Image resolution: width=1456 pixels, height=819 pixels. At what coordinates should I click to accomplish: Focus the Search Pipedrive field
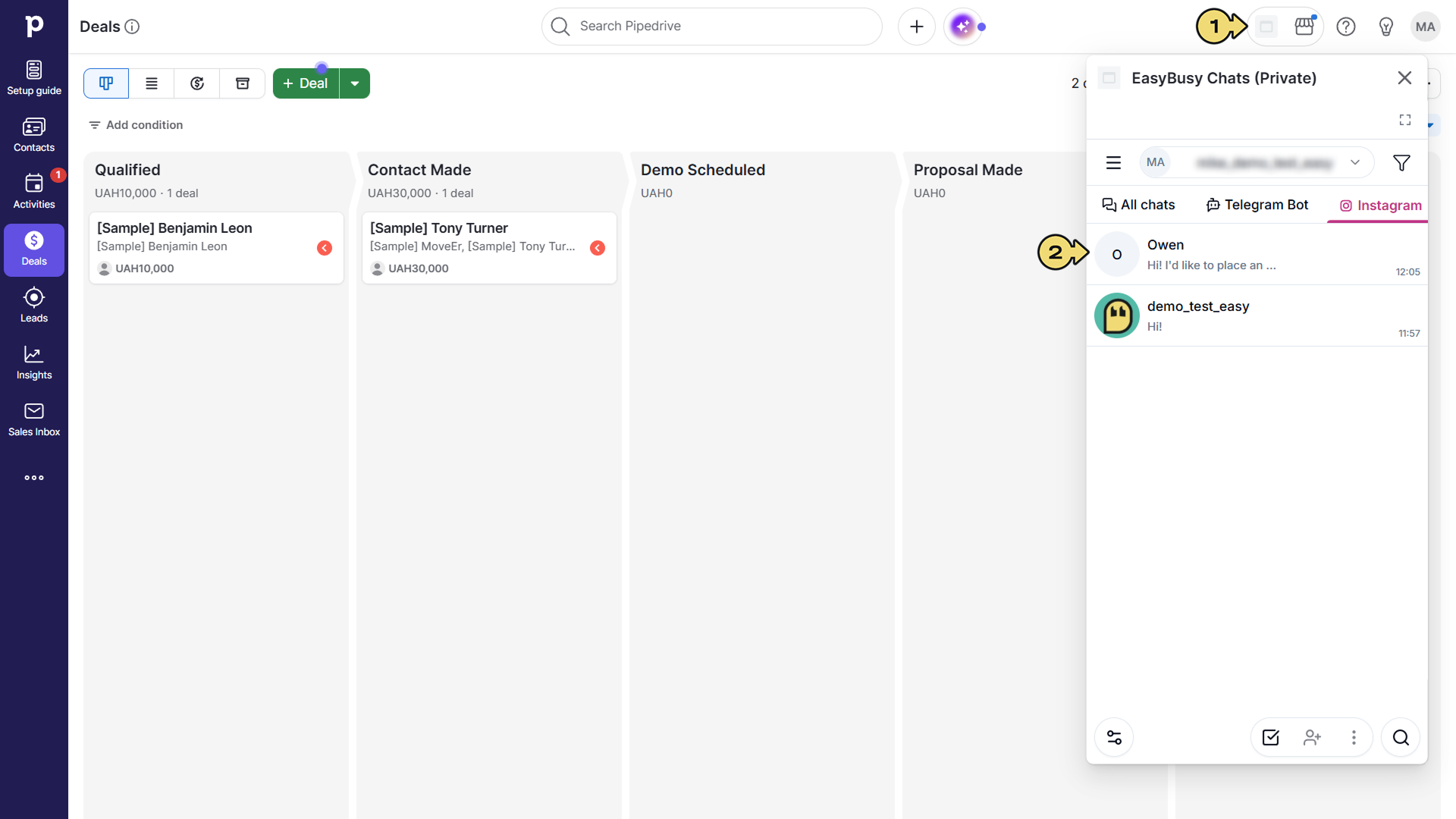pos(712,27)
